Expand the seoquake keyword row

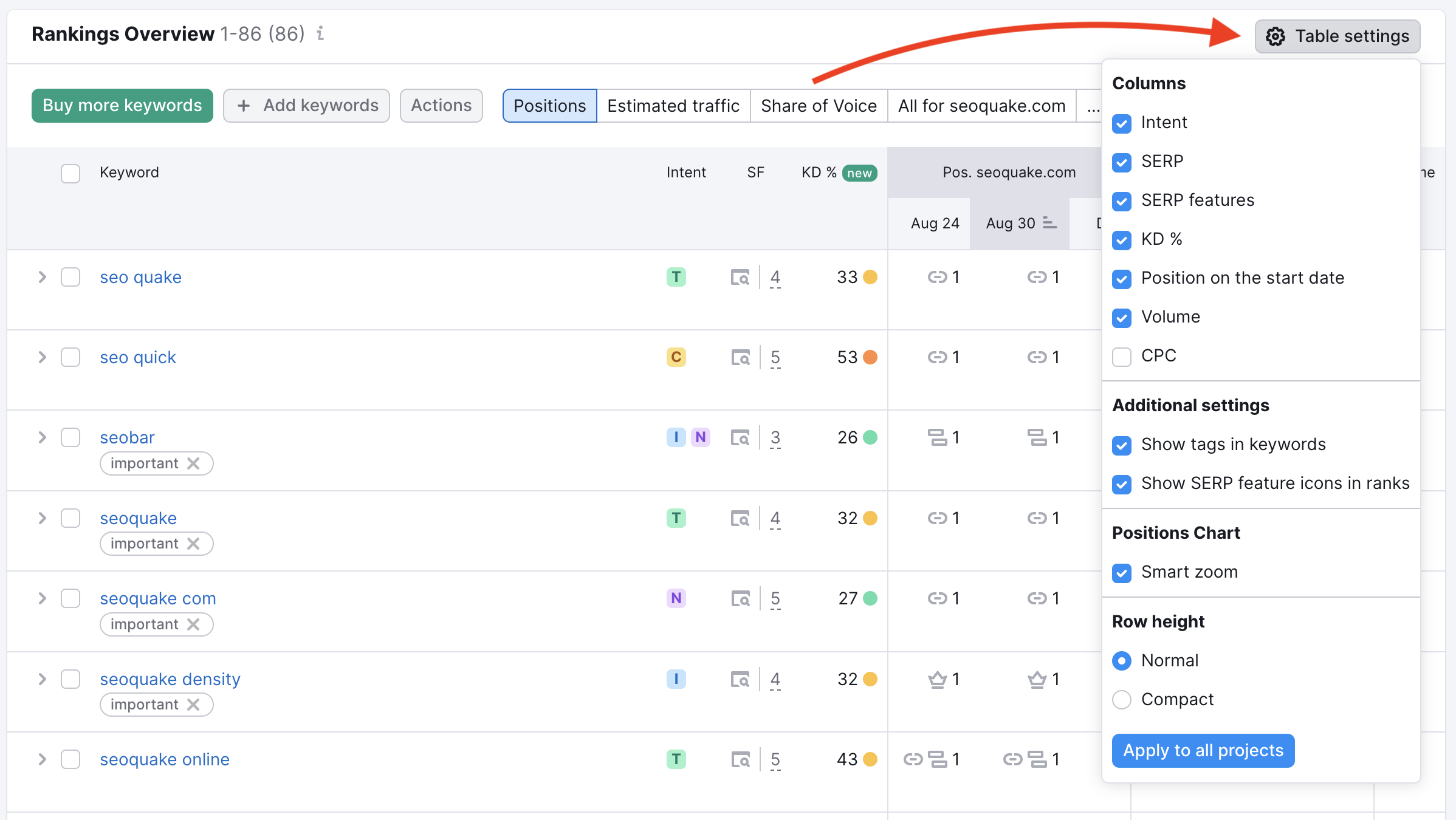[x=41, y=518]
